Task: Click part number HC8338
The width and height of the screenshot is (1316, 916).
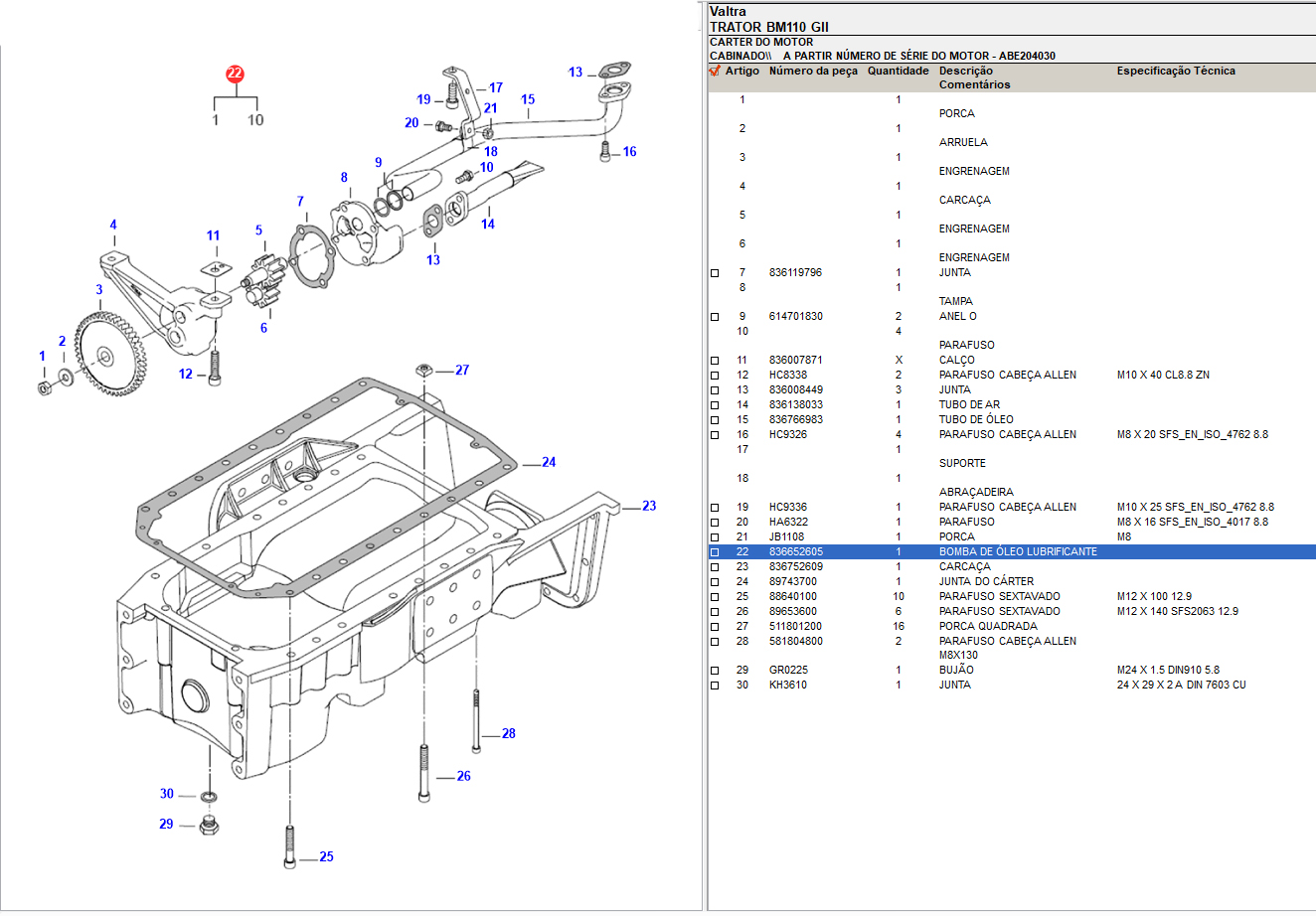Action: click(x=787, y=375)
